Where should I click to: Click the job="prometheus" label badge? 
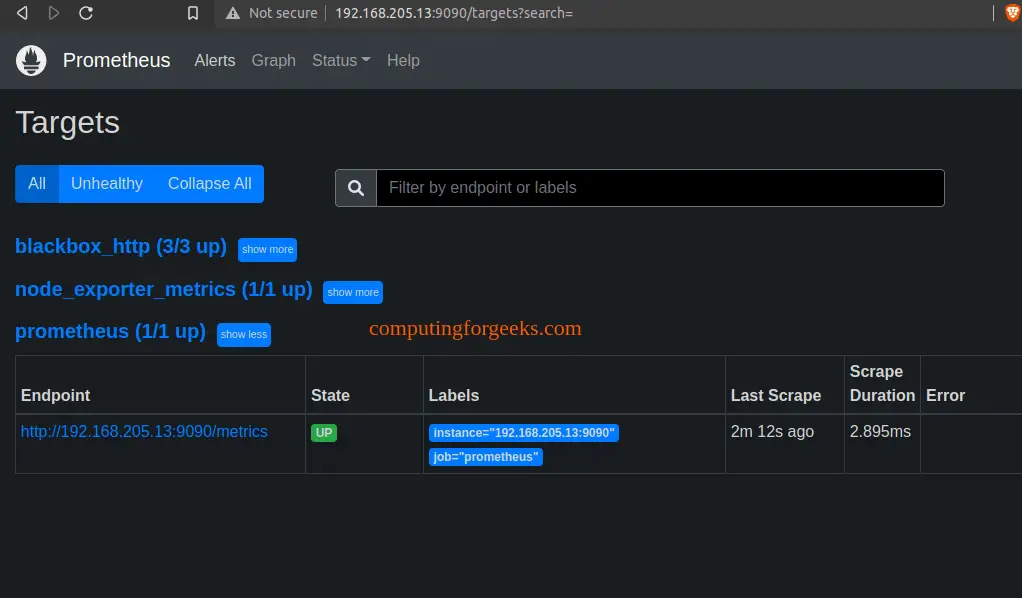click(486, 457)
